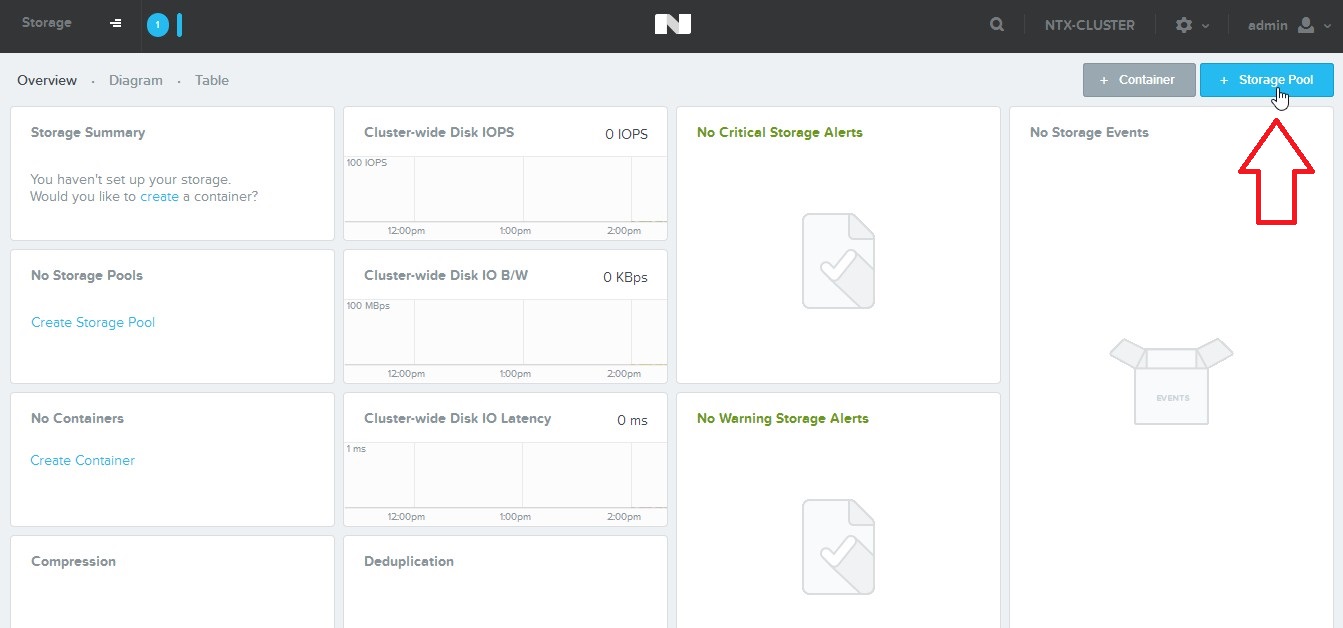Click the + Container button

(x=1138, y=80)
